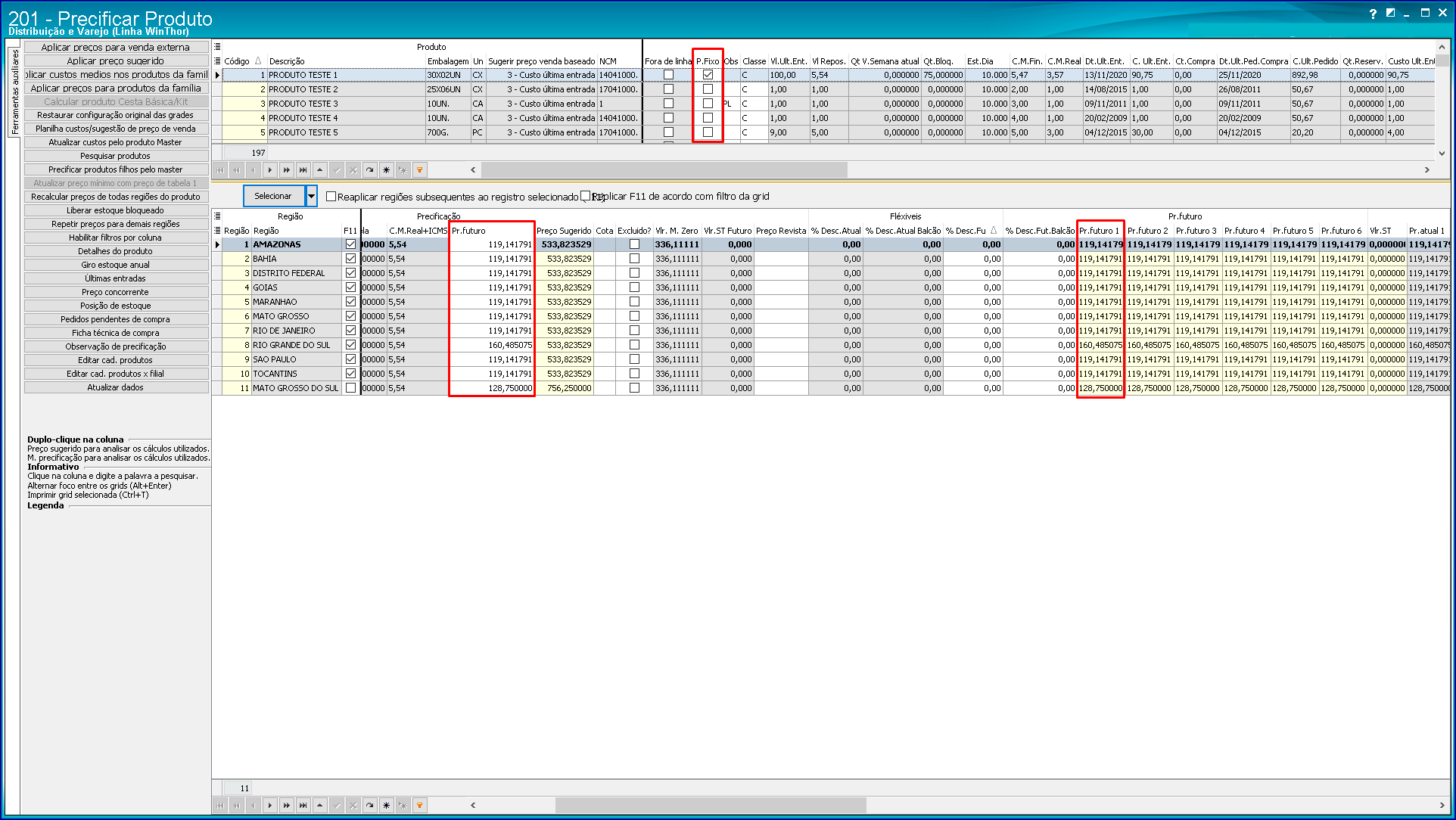Click Liberar estoque bloqueado button
This screenshot has height=820, width=1456.
116,210
